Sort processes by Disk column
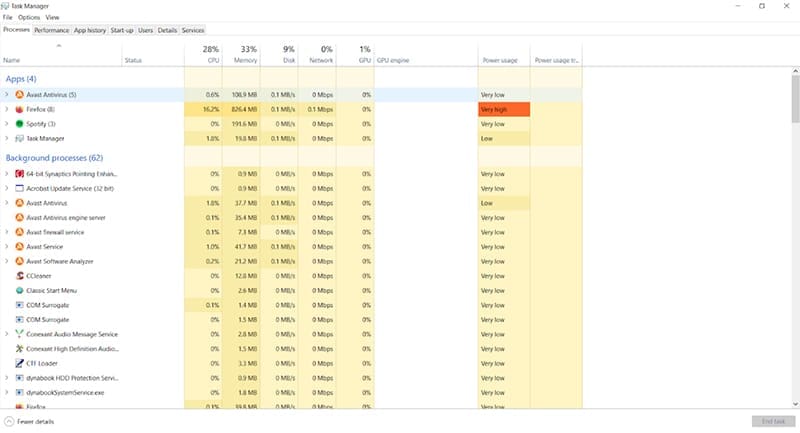This screenshot has height=433, width=800. coord(279,54)
